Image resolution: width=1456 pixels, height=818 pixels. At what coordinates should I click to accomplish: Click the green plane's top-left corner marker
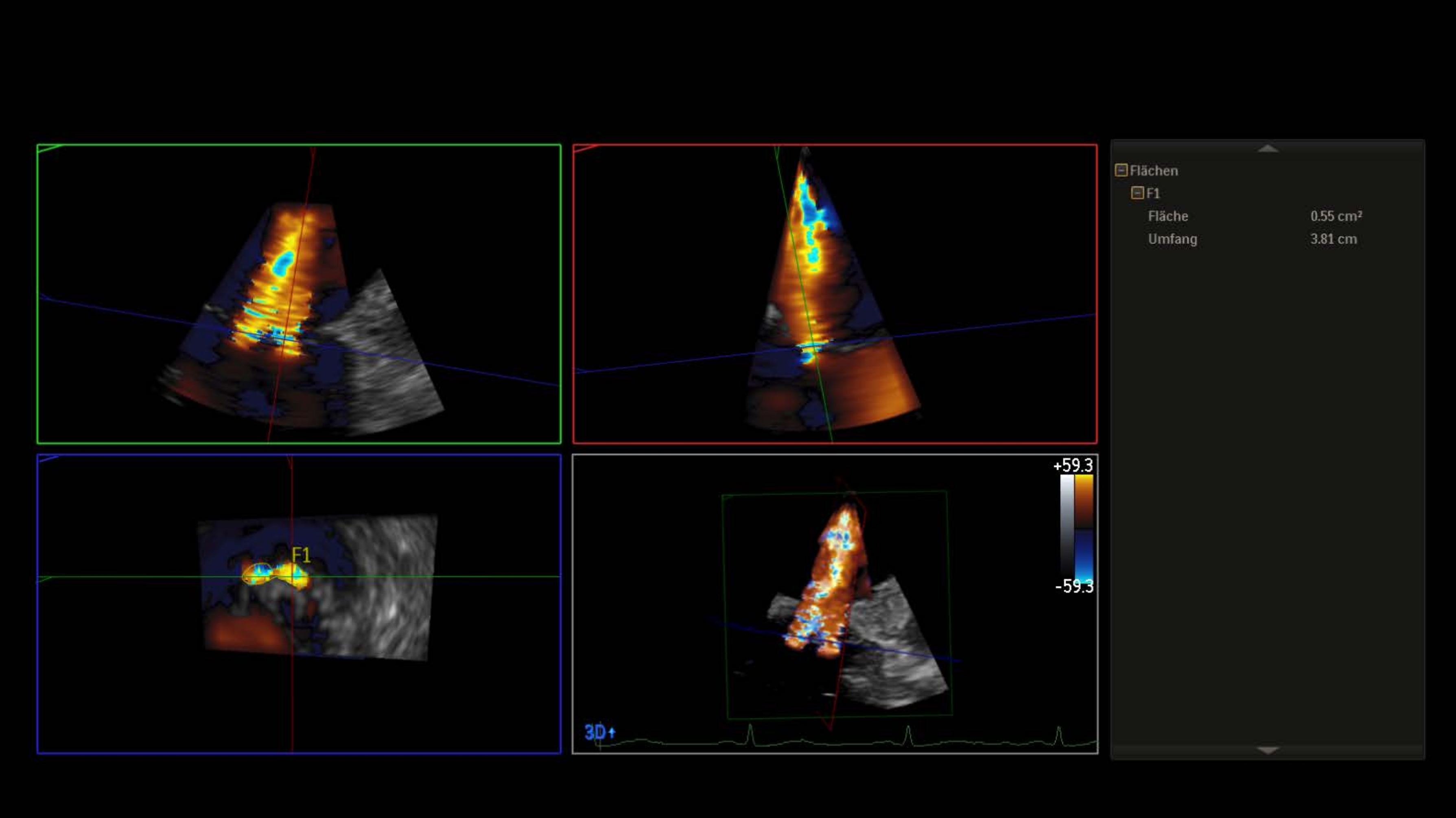(x=48, y=149)
